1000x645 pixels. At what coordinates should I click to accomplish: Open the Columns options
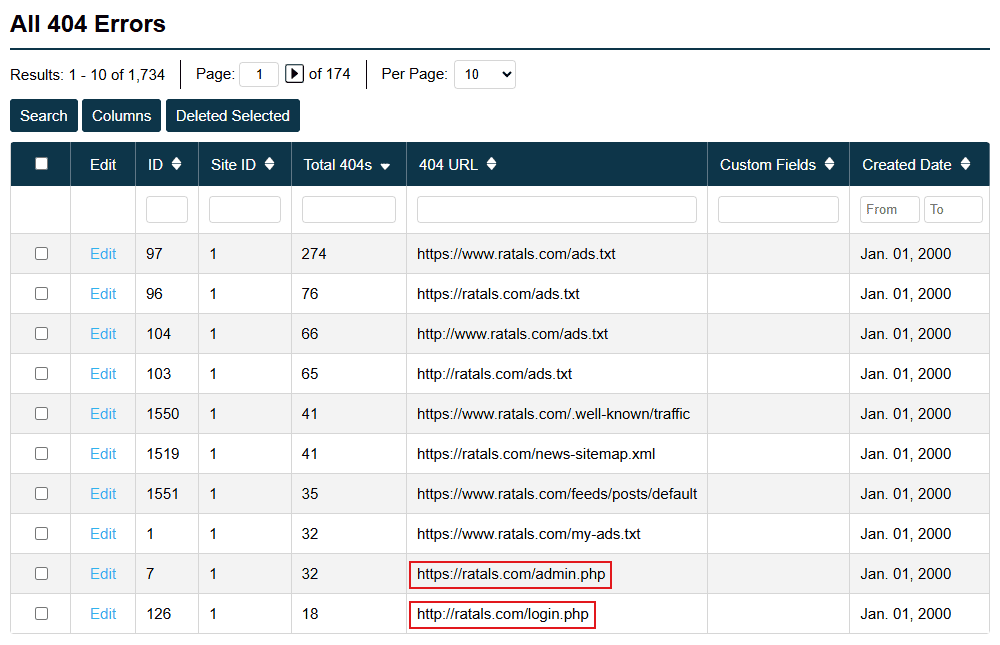(121, 115)
